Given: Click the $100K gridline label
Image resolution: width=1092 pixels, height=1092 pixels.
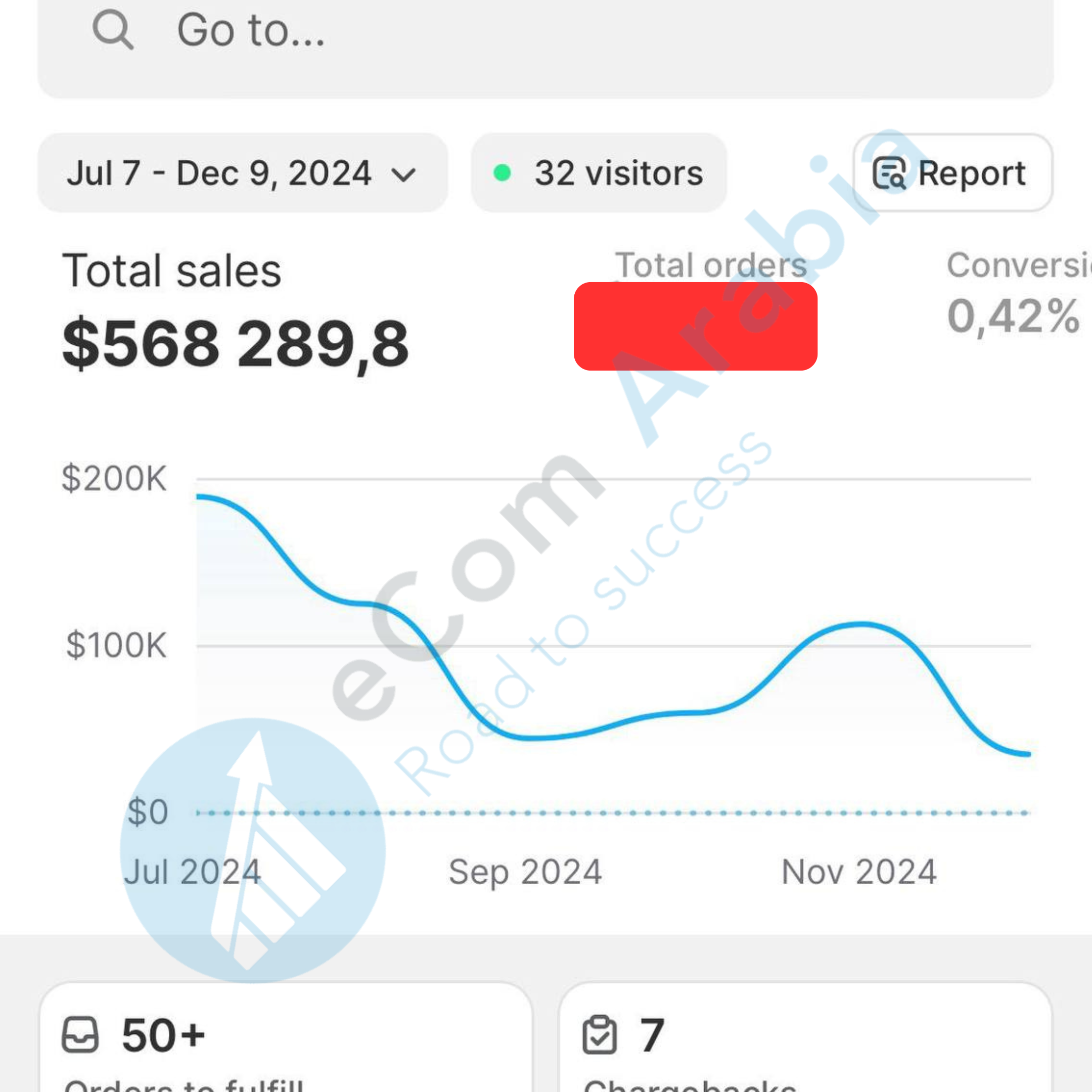Looking at the screenshot, I should click(116, 645).
